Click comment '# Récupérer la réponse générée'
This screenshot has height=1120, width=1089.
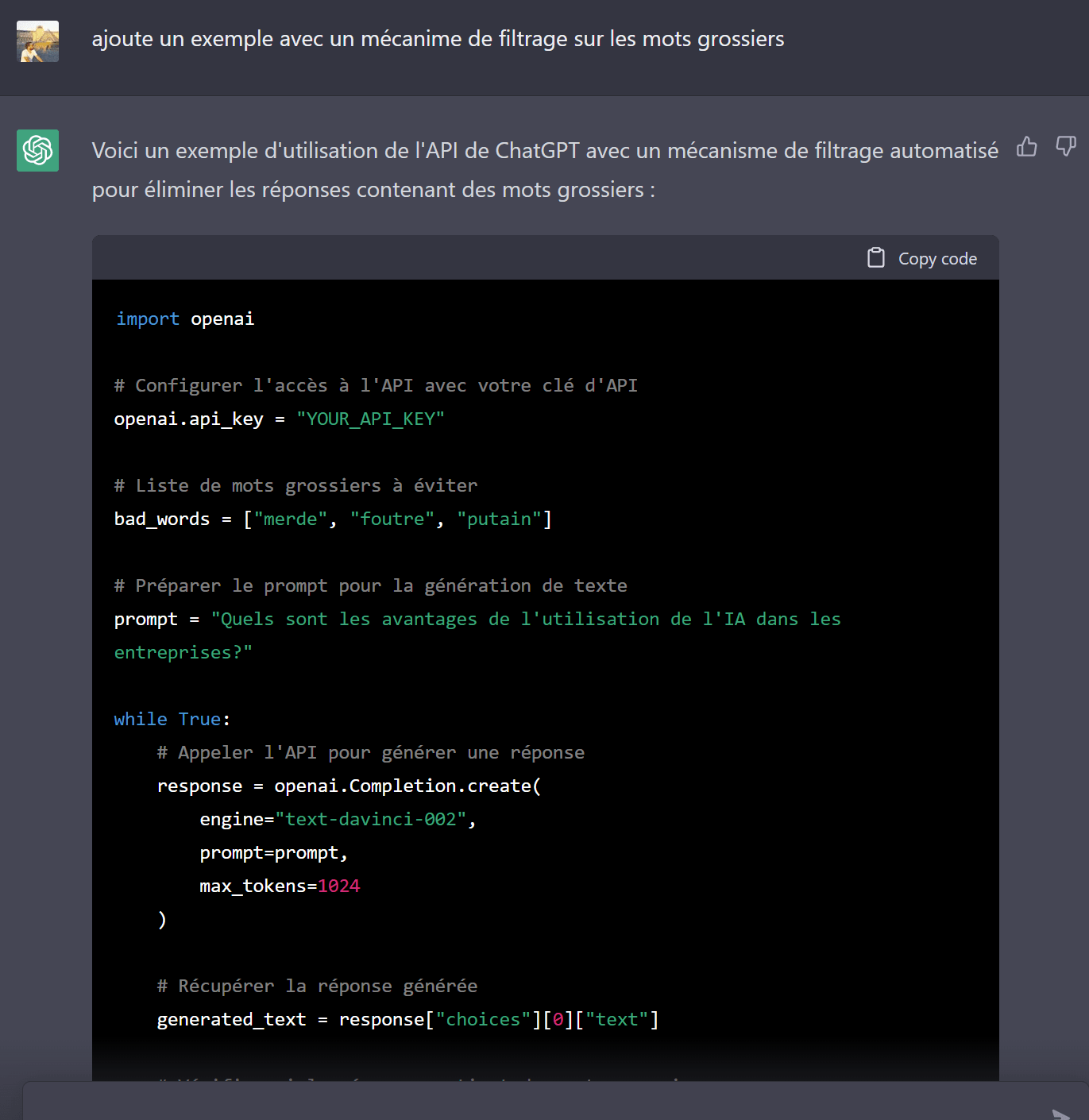318,987
